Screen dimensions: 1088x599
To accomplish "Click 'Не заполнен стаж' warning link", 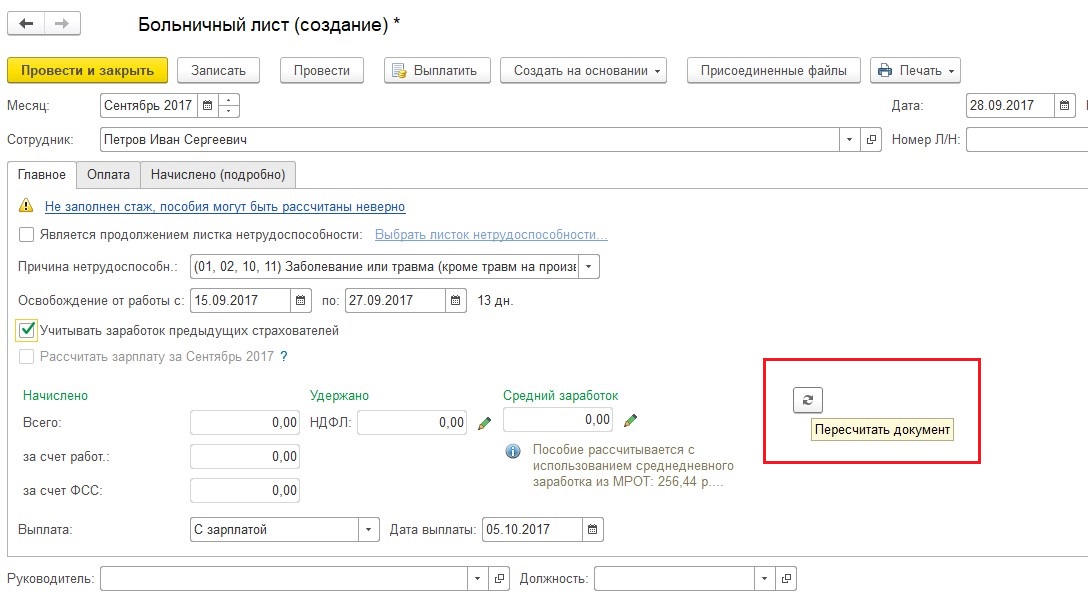I will pyautogui.click(x=225, y=206).
